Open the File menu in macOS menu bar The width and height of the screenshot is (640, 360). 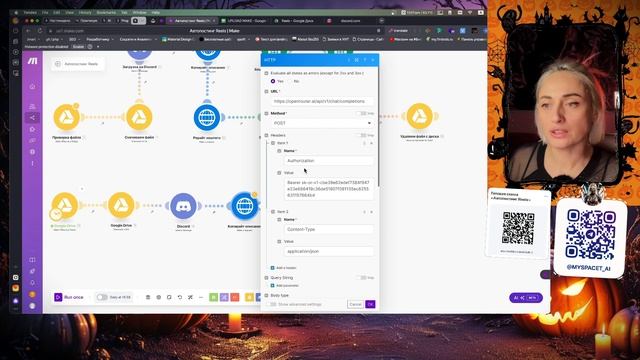(45, 13)
